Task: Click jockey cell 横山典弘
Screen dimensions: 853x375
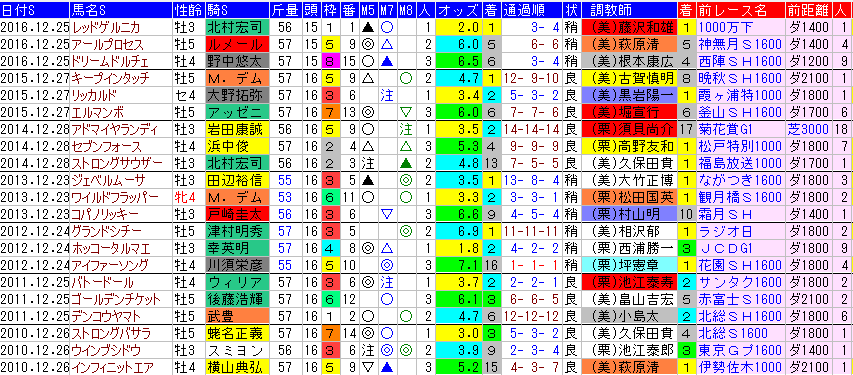Action: (x=238, y=367)
